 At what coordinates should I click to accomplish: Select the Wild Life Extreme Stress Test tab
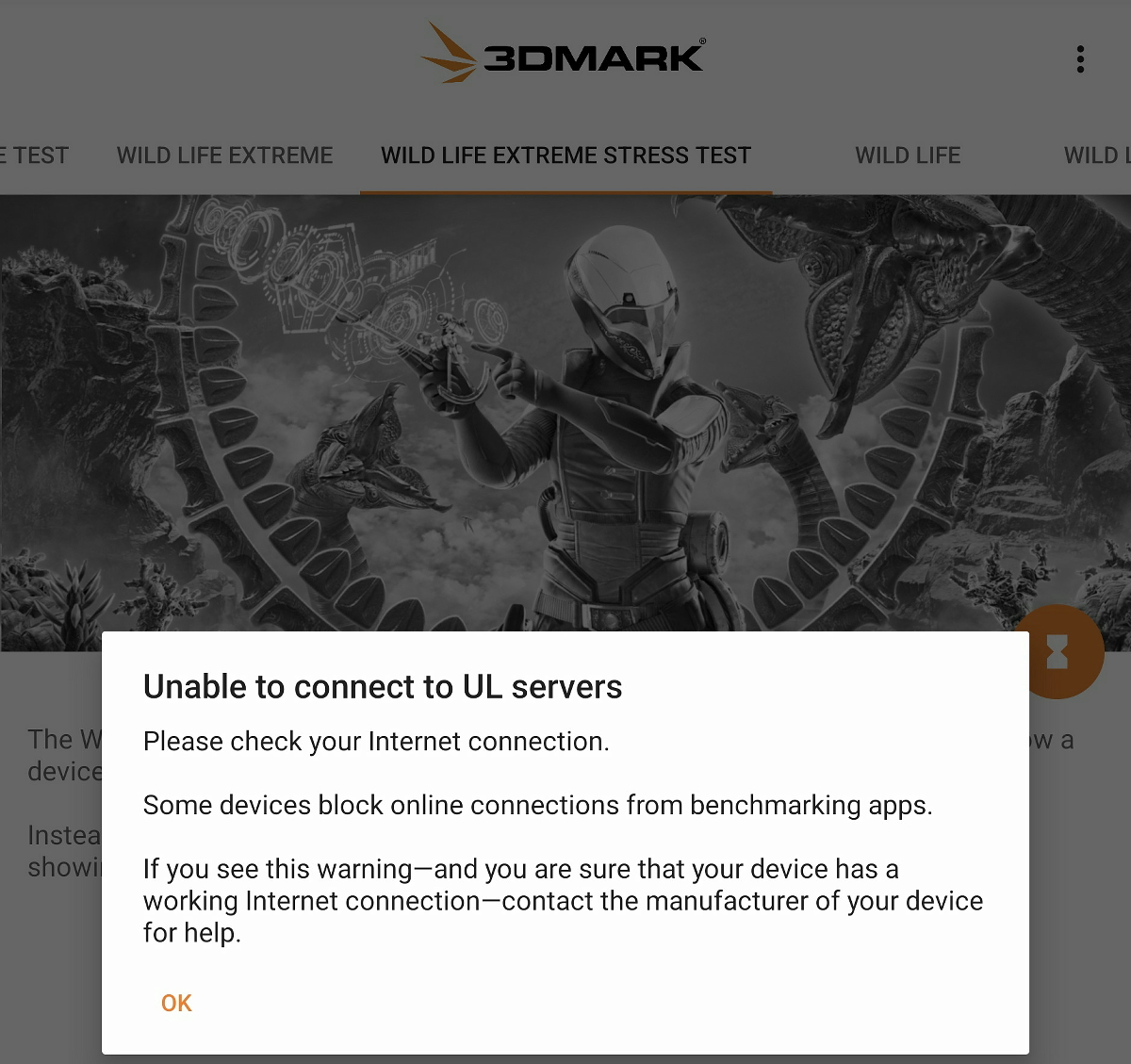(x=566, y=156)
